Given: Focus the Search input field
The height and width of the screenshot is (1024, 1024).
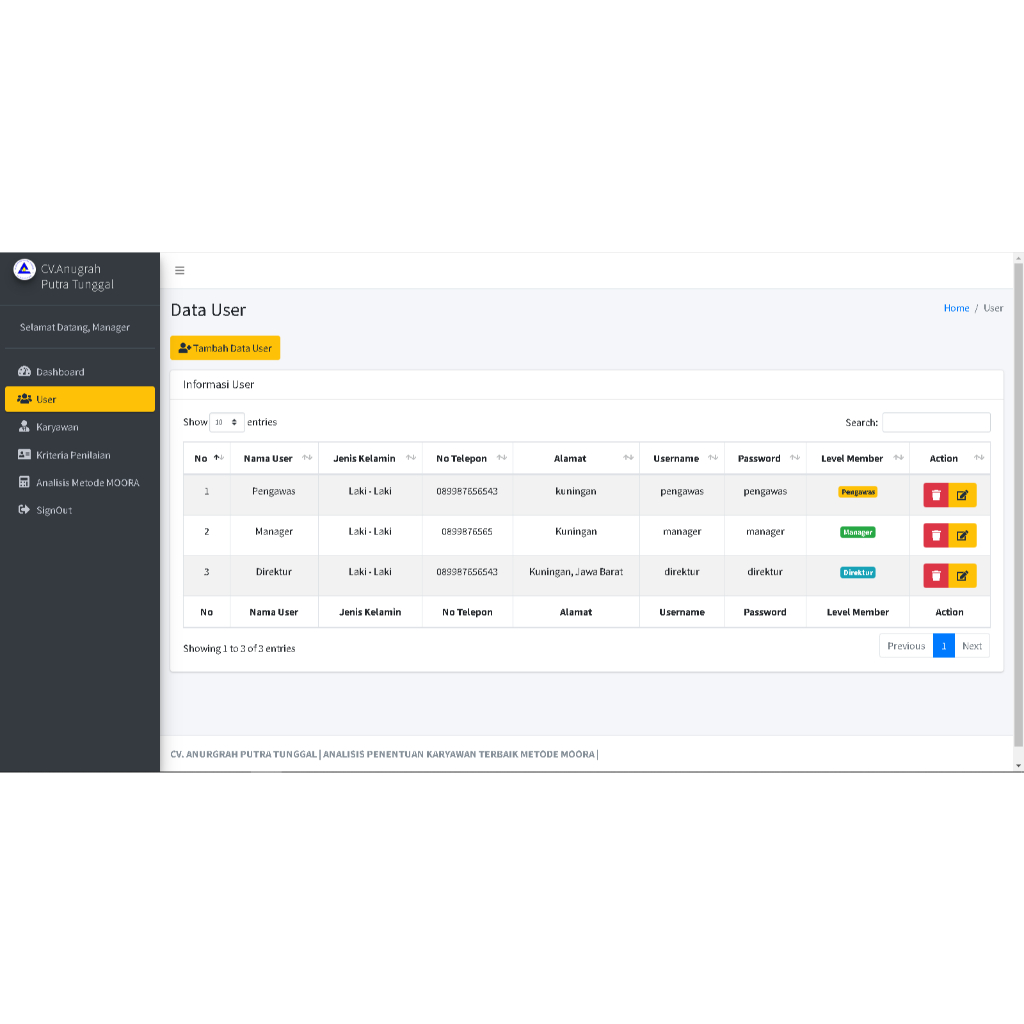Looking at the screenshot, I should [936, 423].
